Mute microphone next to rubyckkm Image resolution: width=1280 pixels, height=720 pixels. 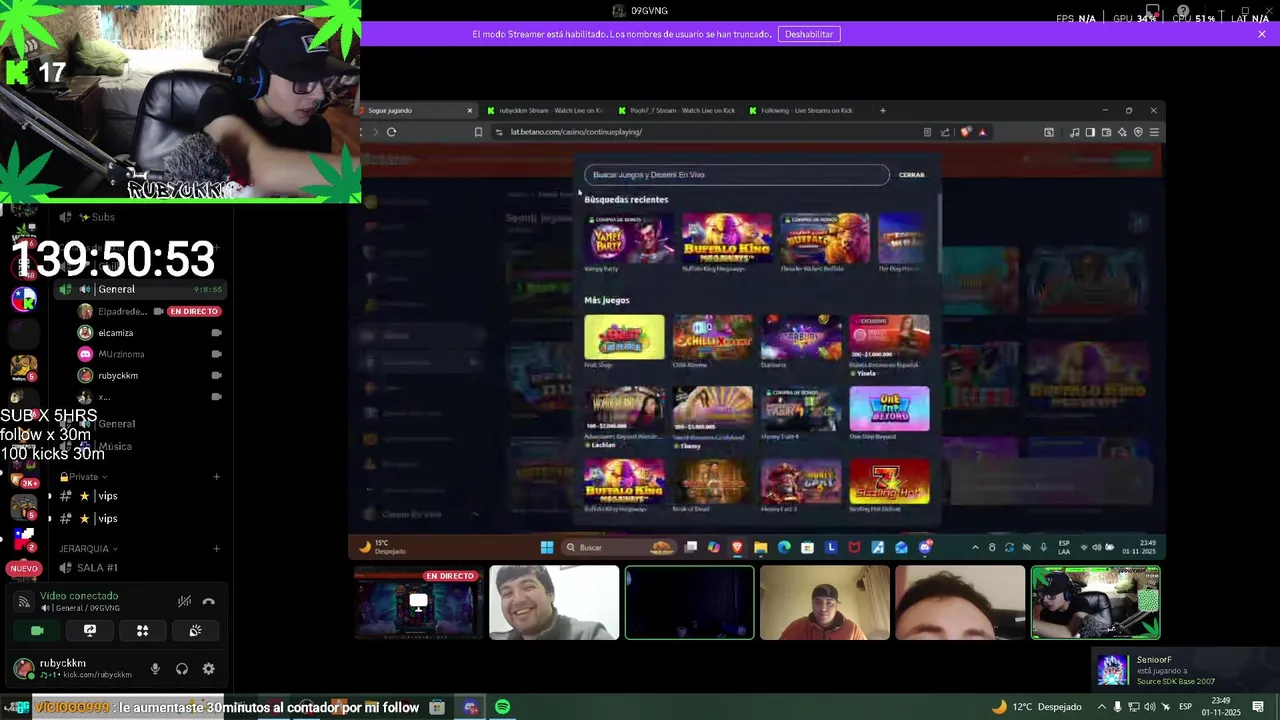pyautogui.click(x=155, y=669)
